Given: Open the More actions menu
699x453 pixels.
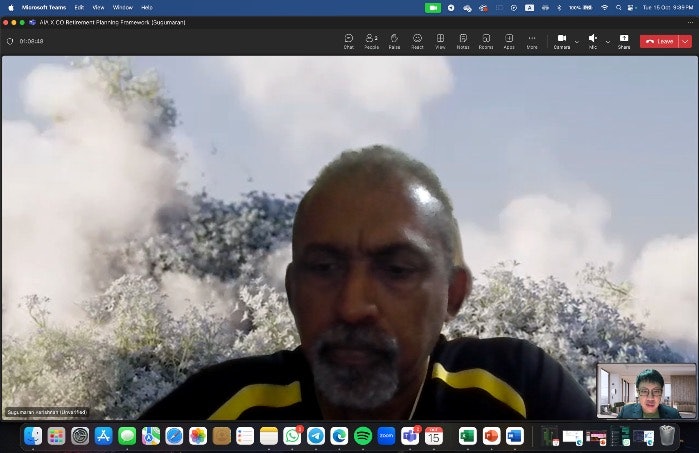Looking at the screenshot, I should coord(532,41).
